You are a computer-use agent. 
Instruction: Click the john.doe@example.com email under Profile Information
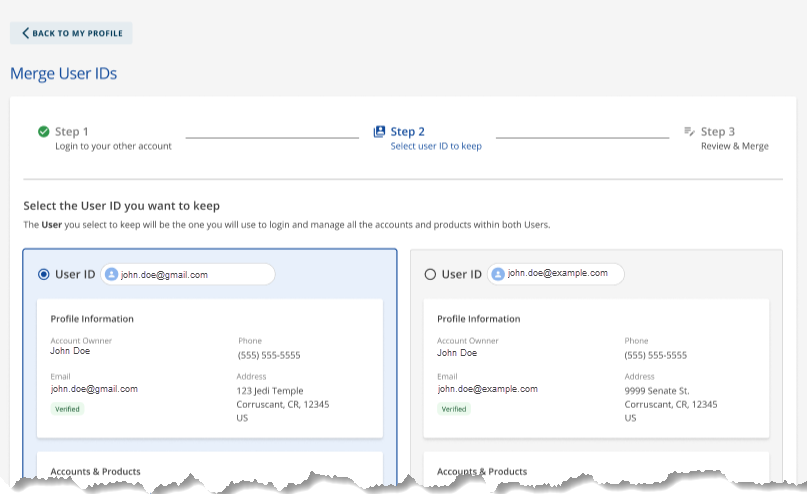pos(487,389)
